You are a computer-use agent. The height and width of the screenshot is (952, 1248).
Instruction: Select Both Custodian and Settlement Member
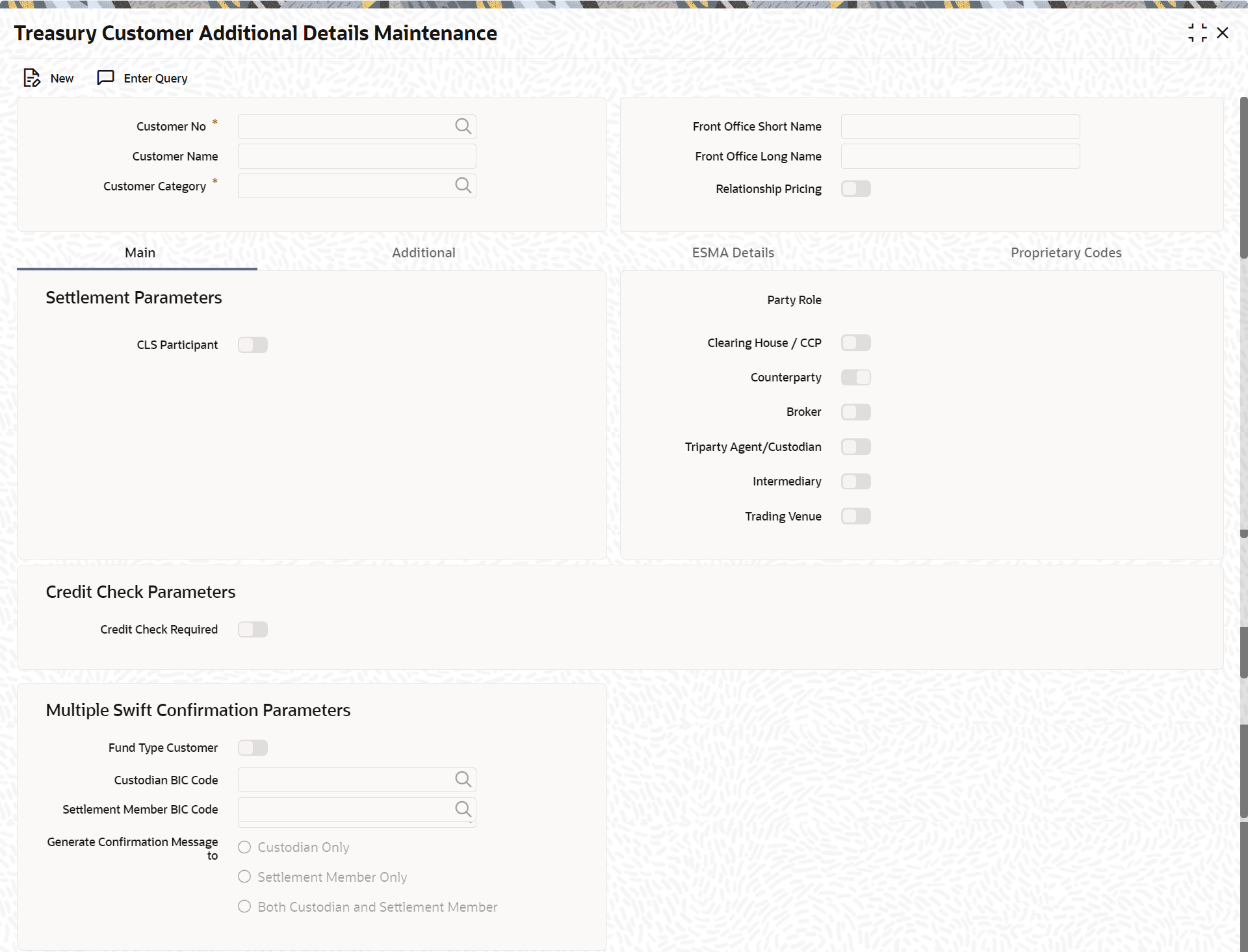pos(244,907)
